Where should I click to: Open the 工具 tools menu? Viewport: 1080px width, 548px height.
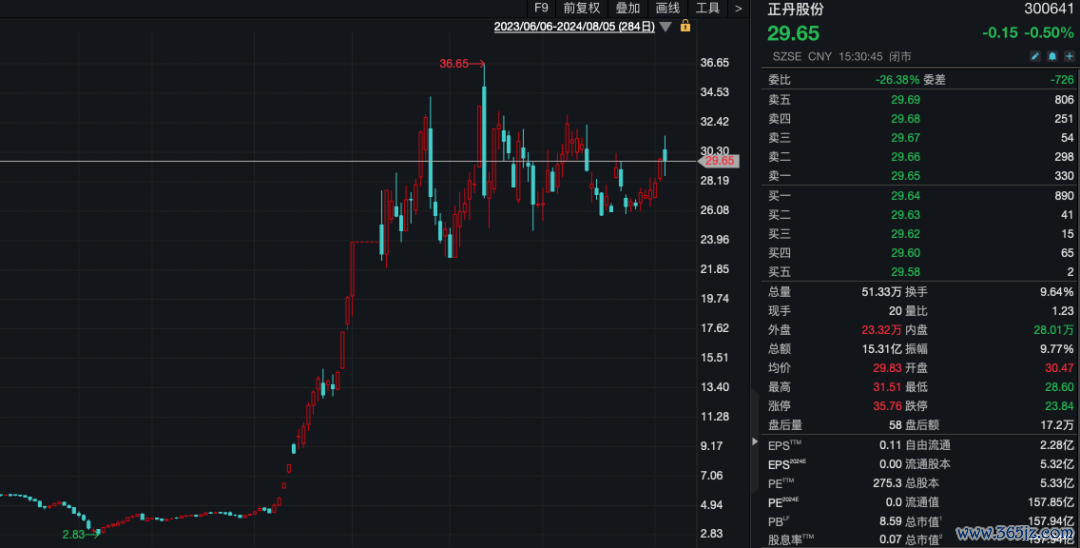707,8
